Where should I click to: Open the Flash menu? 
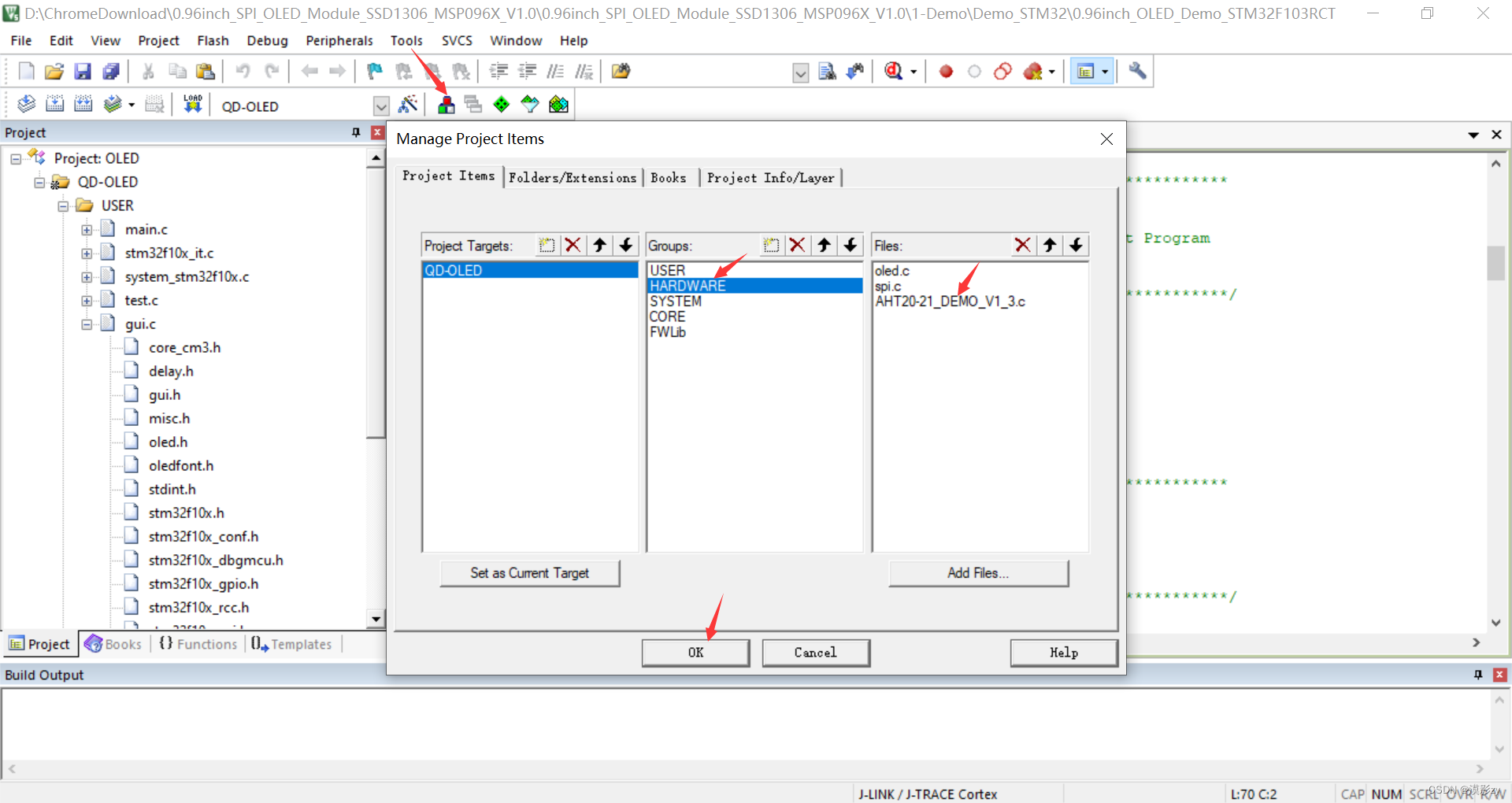point(213,40)
